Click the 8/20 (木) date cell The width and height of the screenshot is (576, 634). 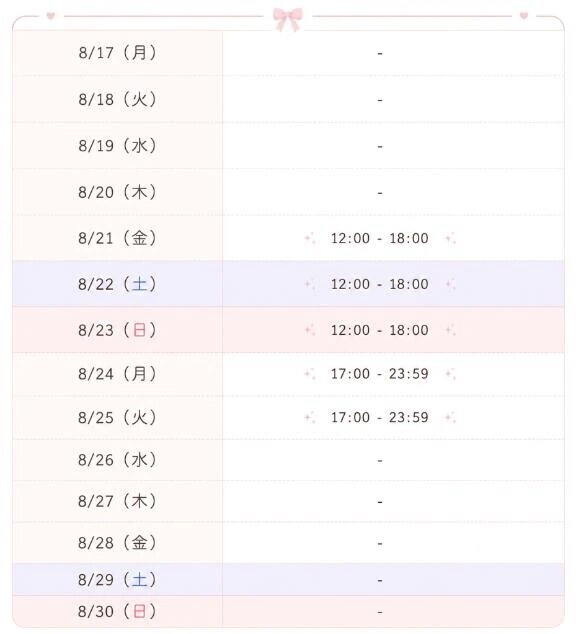click(x=117, y=192)
